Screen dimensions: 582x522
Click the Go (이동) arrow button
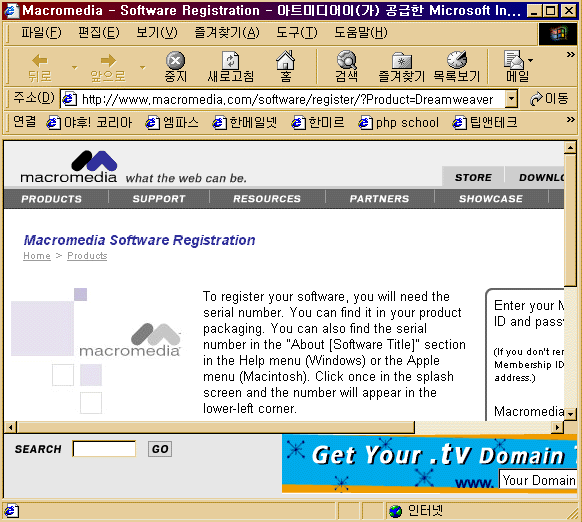(549, 99)
